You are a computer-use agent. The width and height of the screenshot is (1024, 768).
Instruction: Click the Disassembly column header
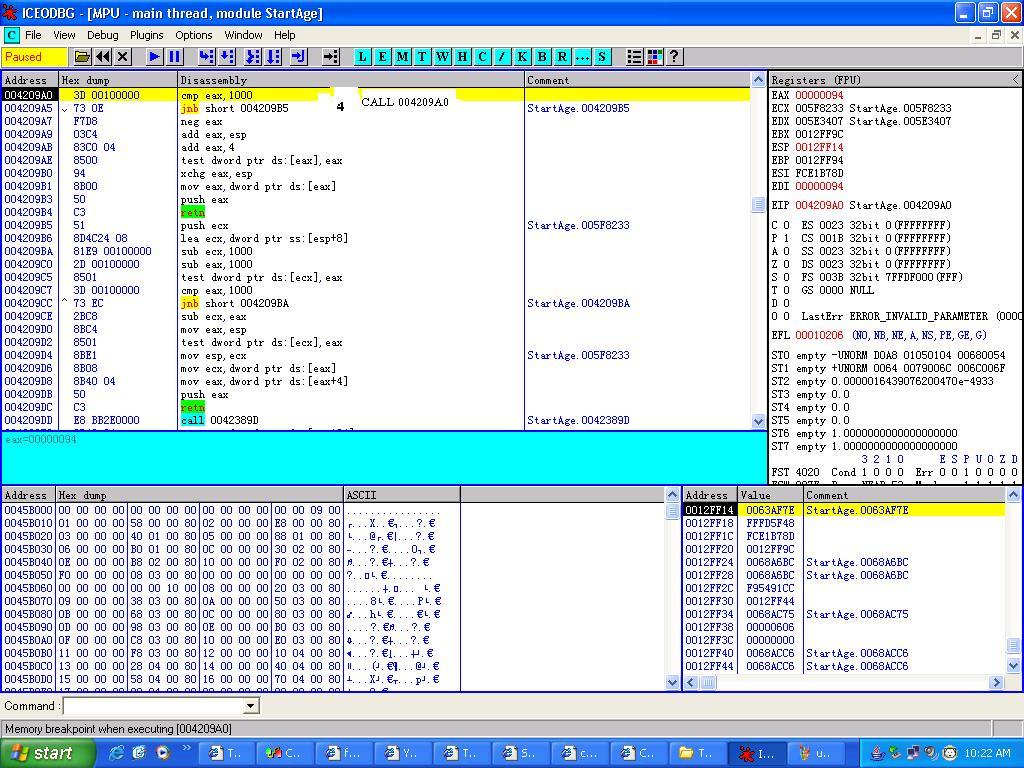351,80
